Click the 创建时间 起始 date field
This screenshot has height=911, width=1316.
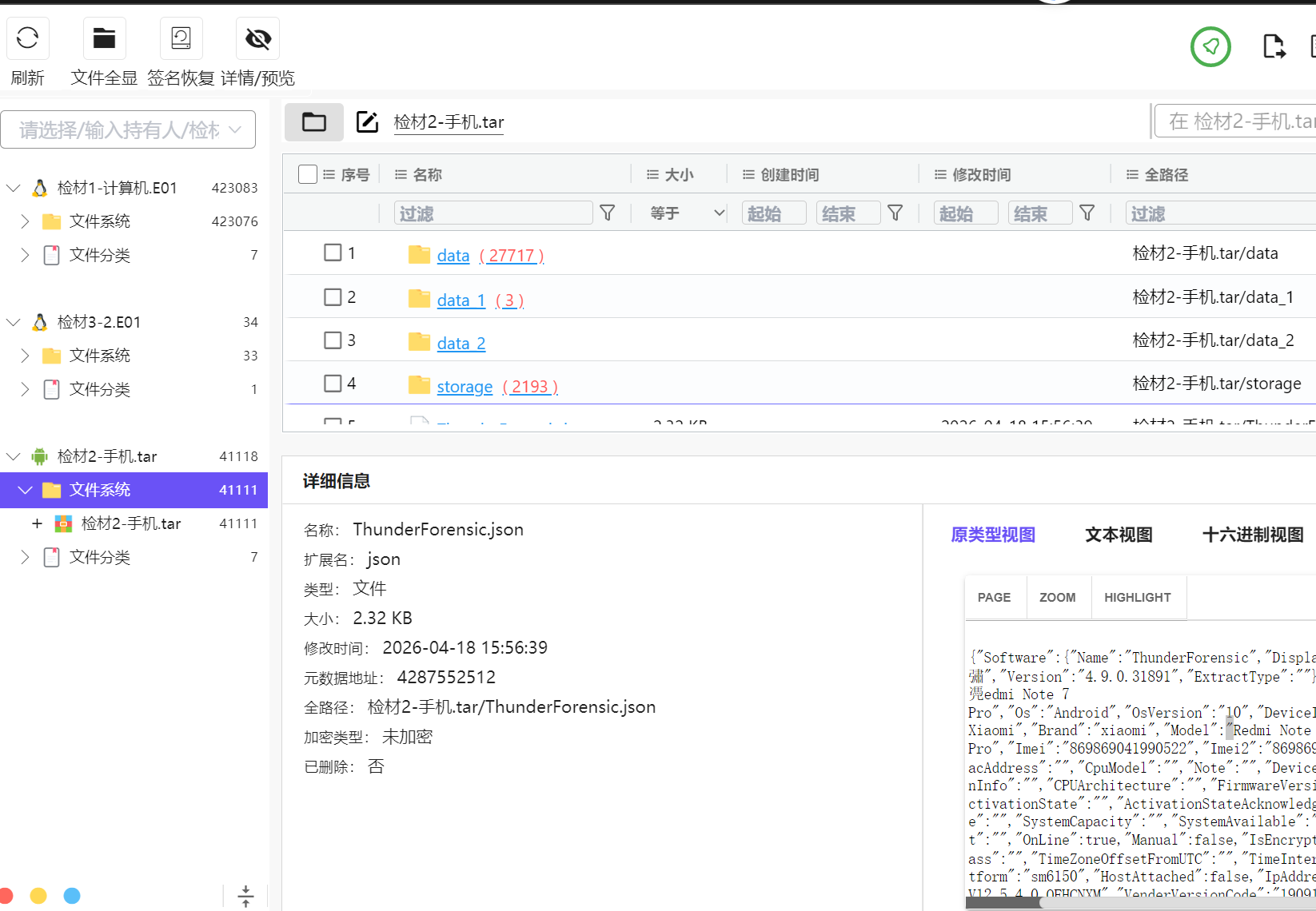774,213
